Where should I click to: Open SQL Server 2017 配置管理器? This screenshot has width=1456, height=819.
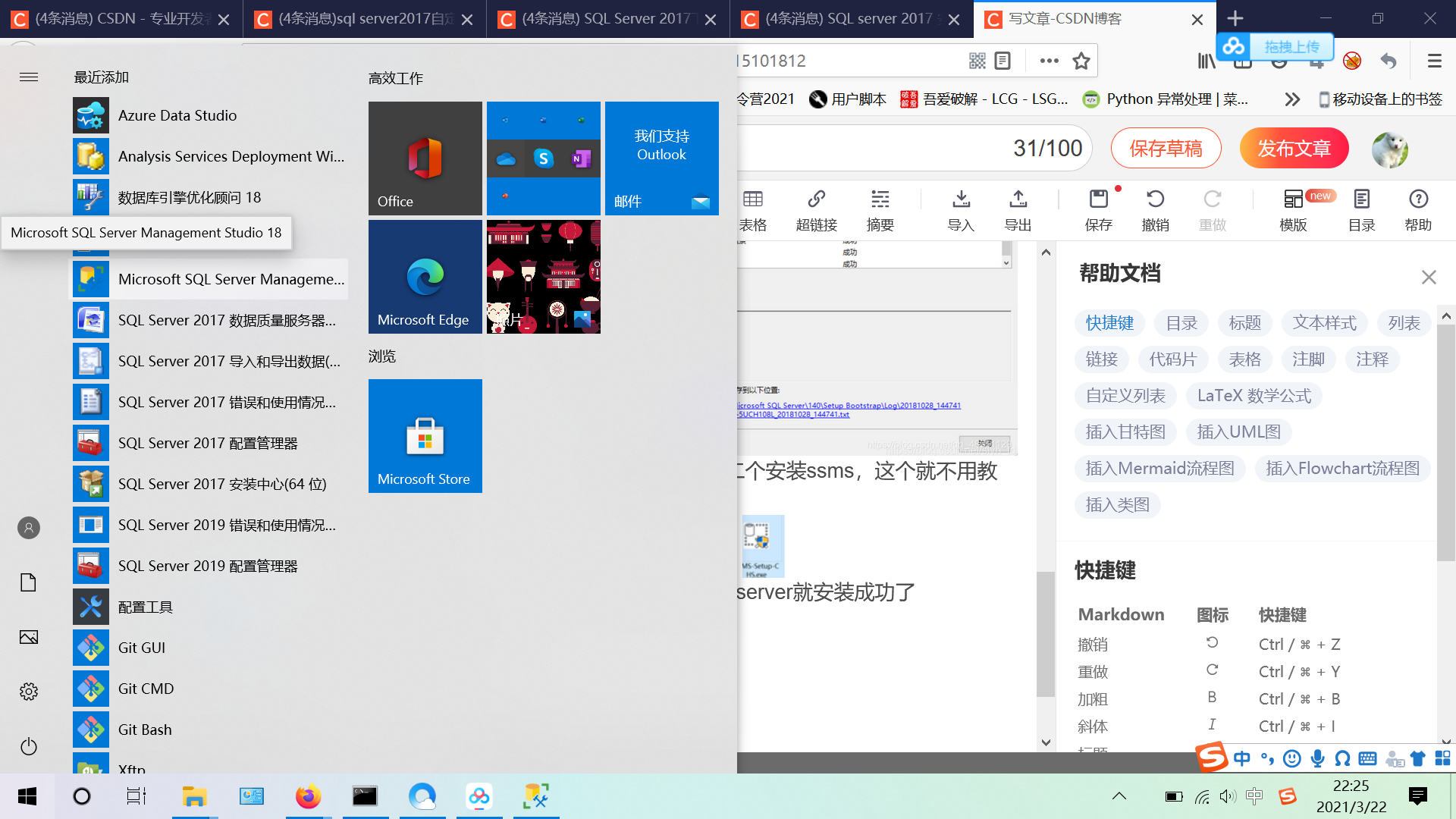[x=210, y=443]
